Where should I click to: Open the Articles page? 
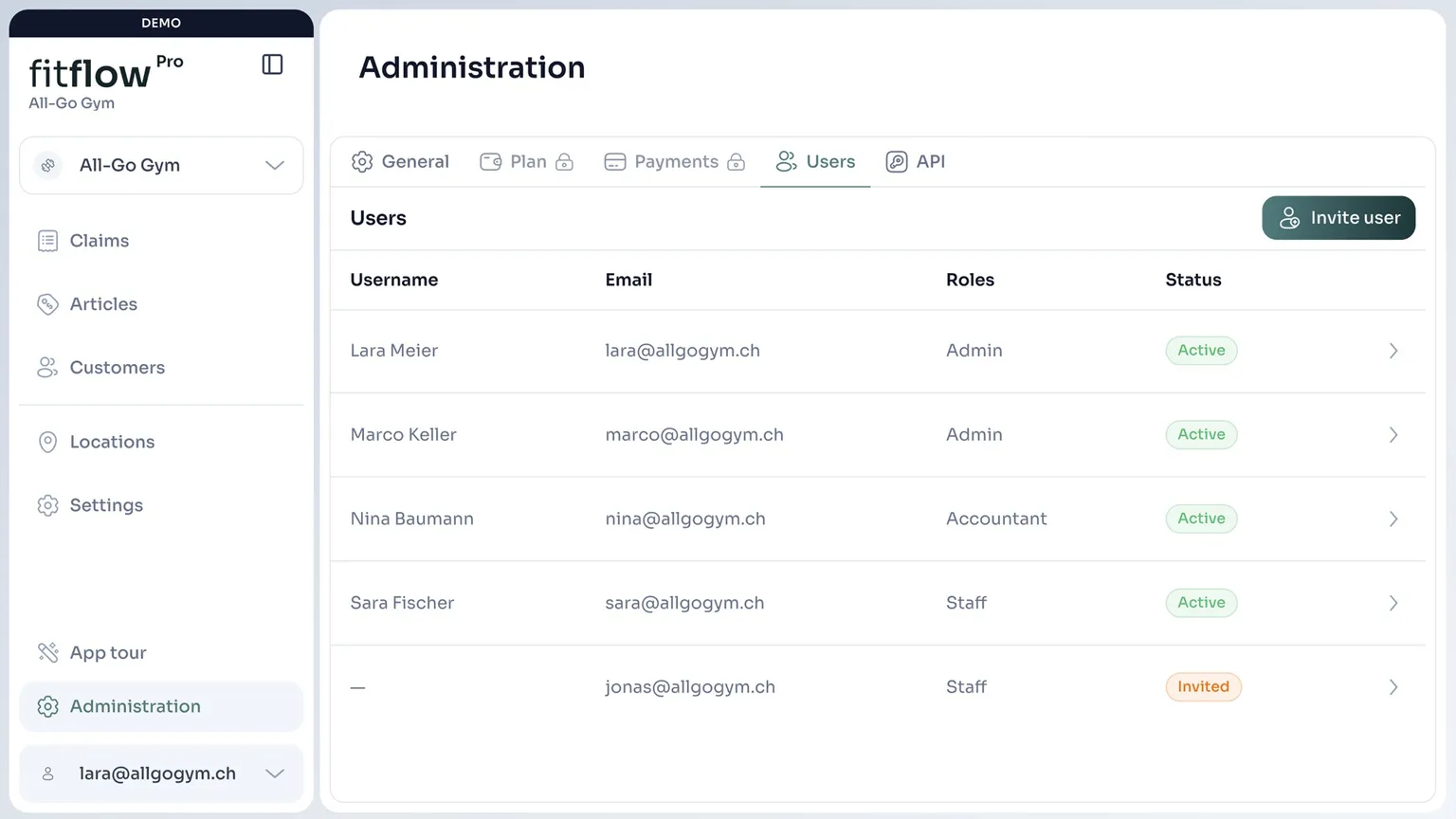pyautogui.click(x=161, y=304)
